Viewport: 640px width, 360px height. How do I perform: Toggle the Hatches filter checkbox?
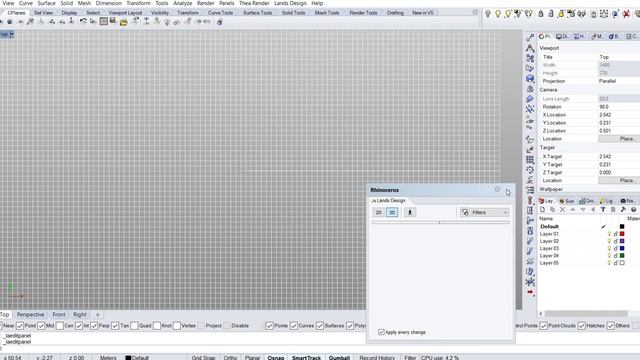(x=581, y=326)
